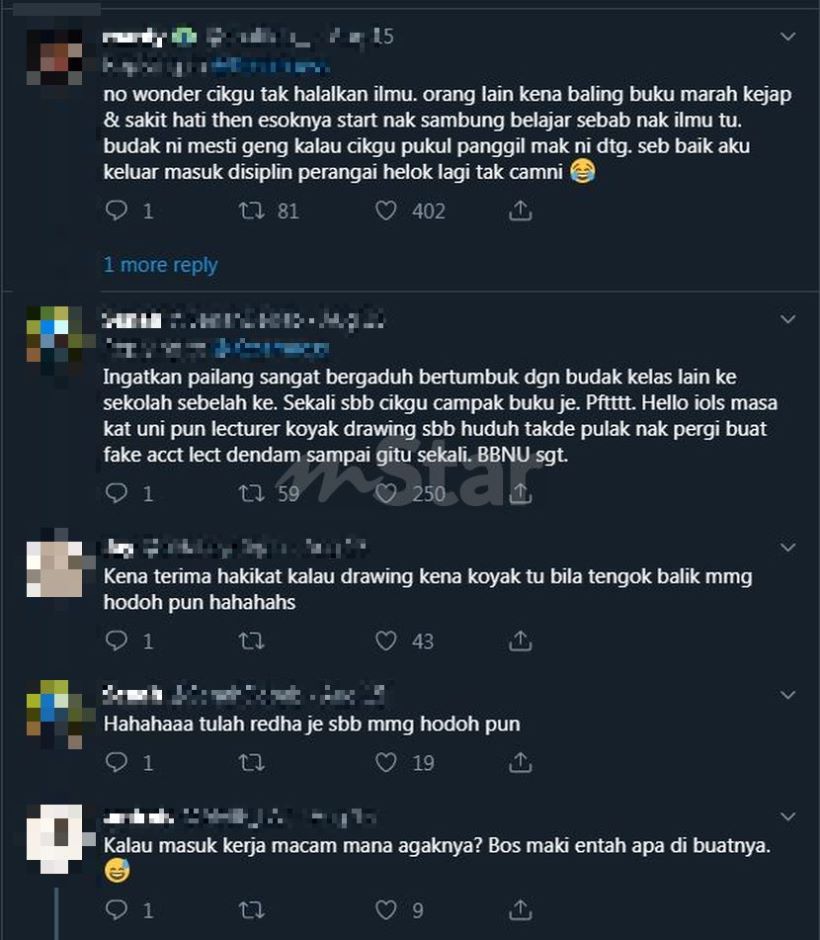The height and width of the screenshot is (940, 820).
Task: Open options chevron on first tweet
Action: click(788, 37)
